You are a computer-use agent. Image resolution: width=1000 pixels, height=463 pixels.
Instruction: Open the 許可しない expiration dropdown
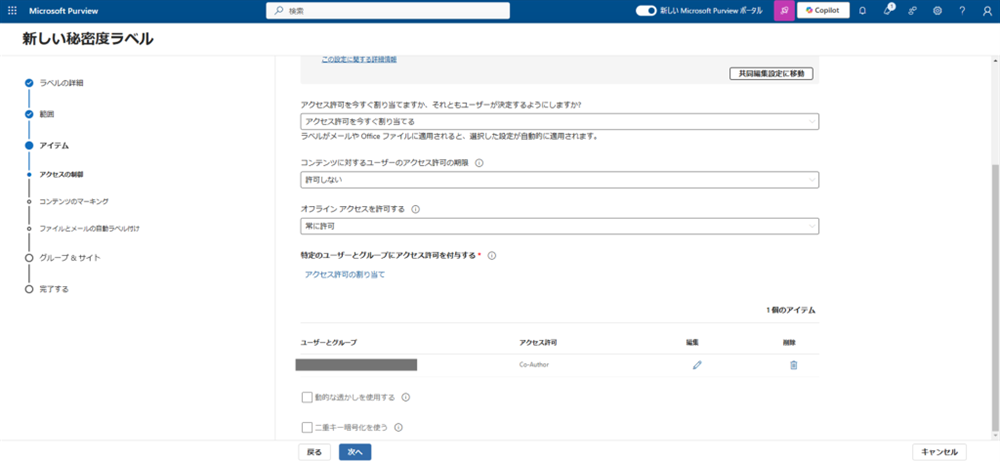coord(559,180)
